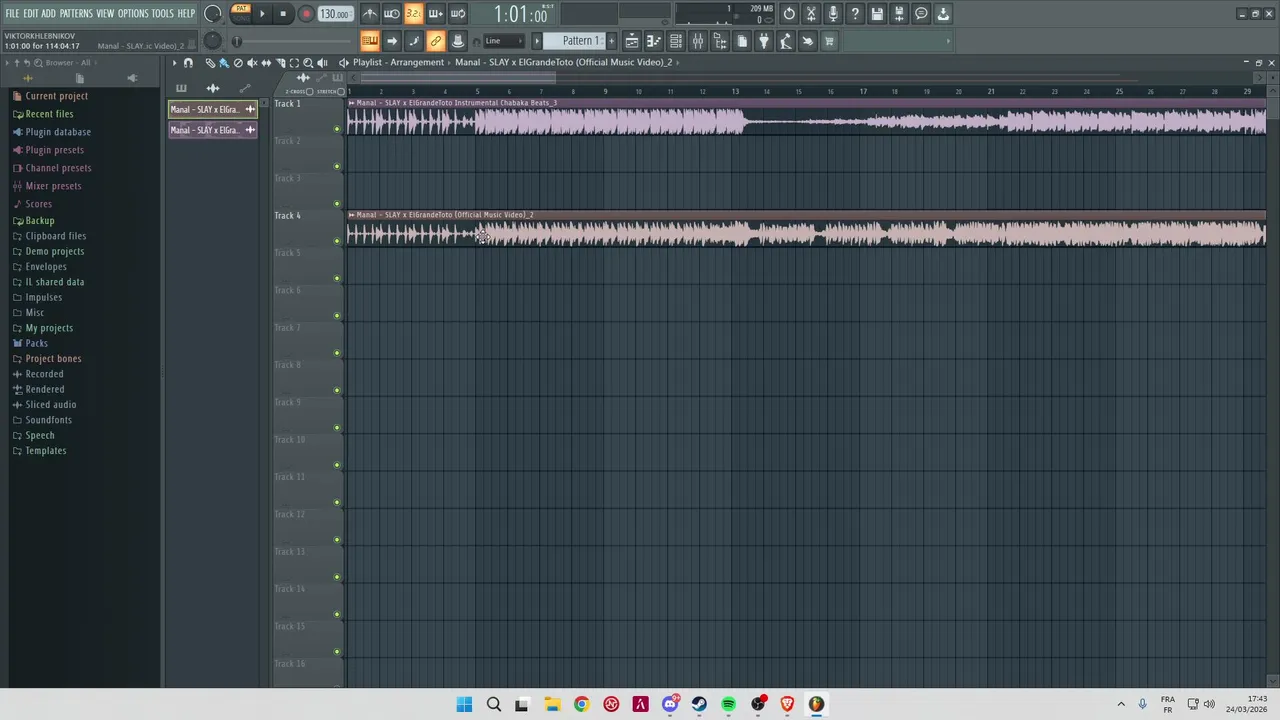Open the FILE menu

[12, 13]
